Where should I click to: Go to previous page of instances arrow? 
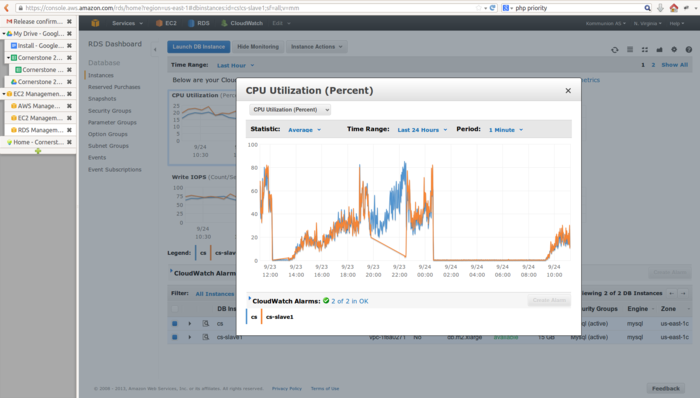click(671, 293)
